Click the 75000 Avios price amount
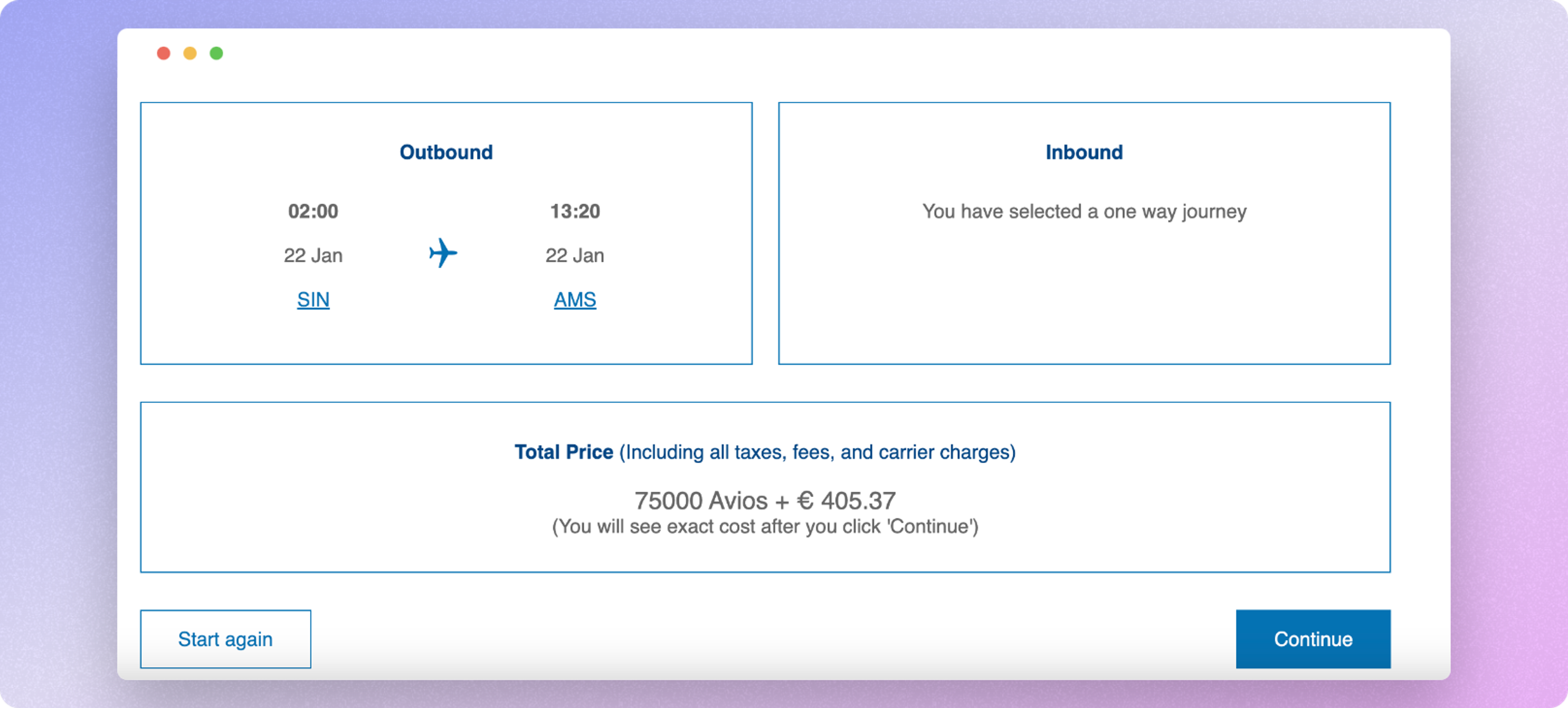 (x=700, y=501)
